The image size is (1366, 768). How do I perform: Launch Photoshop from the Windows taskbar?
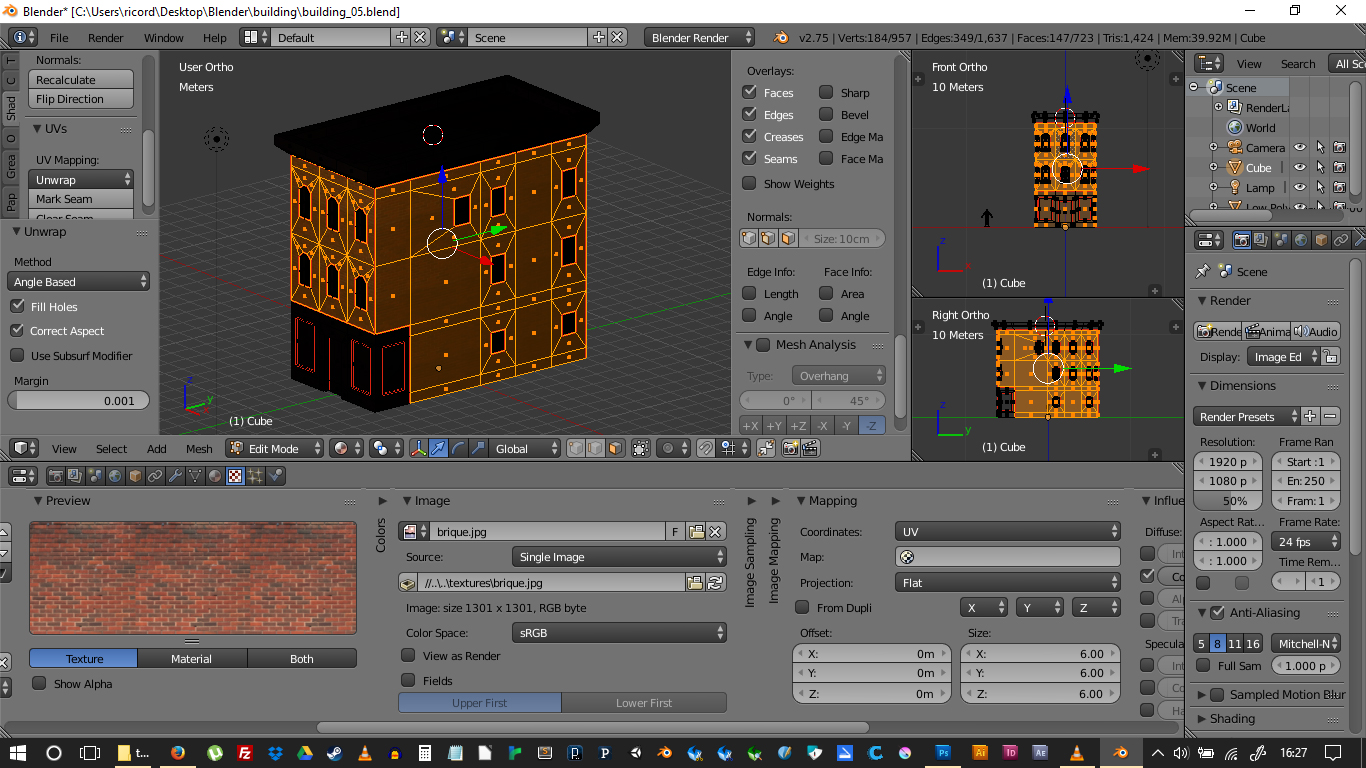(x=943, y=753)
